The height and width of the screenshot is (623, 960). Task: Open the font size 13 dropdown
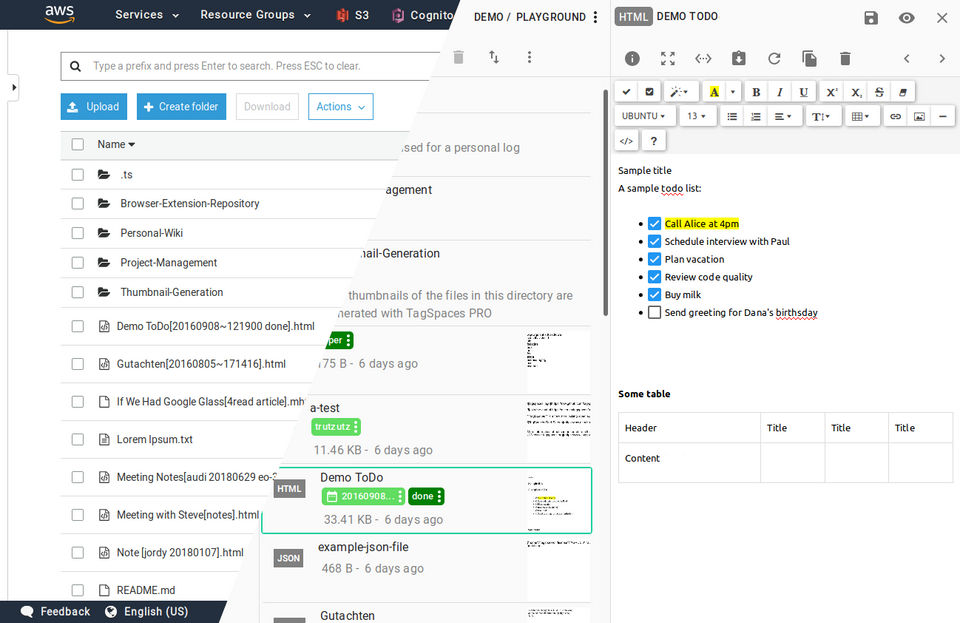[x=697, y=116]
